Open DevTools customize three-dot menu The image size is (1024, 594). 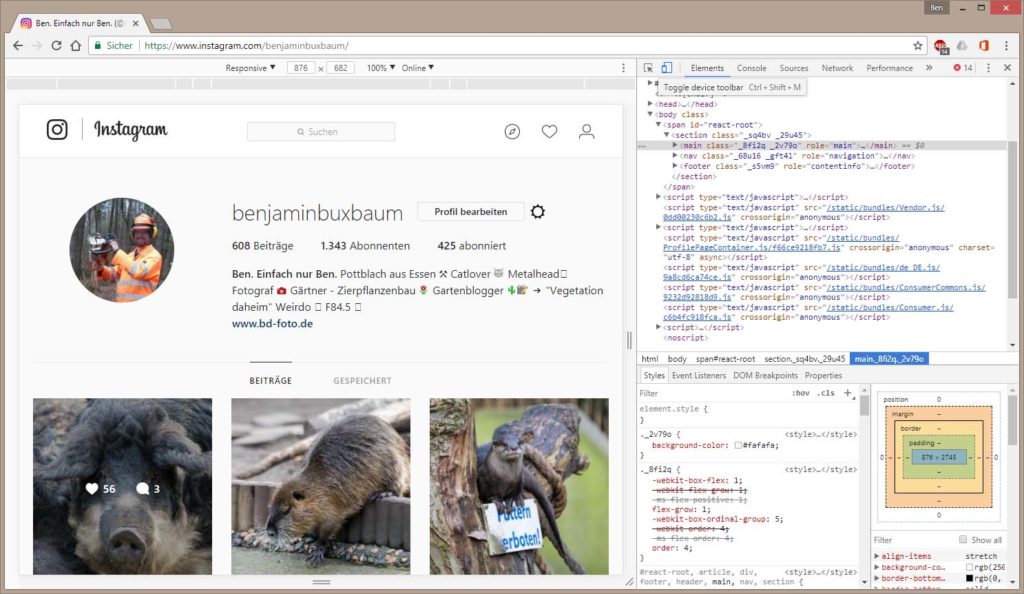pyautogui.click(x=988, y=68)
